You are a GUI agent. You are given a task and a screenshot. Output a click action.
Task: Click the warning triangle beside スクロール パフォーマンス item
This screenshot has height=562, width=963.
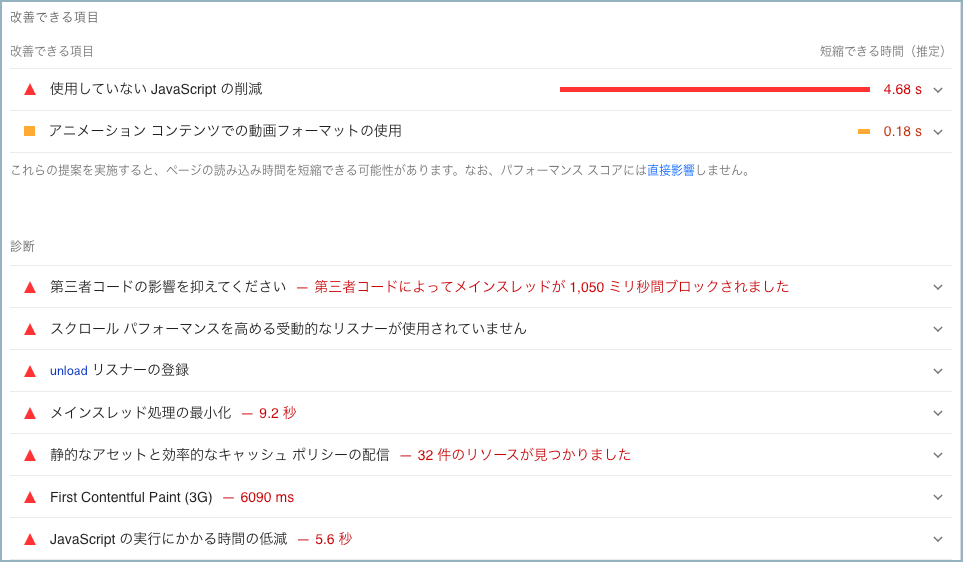[x=30, y=329]
